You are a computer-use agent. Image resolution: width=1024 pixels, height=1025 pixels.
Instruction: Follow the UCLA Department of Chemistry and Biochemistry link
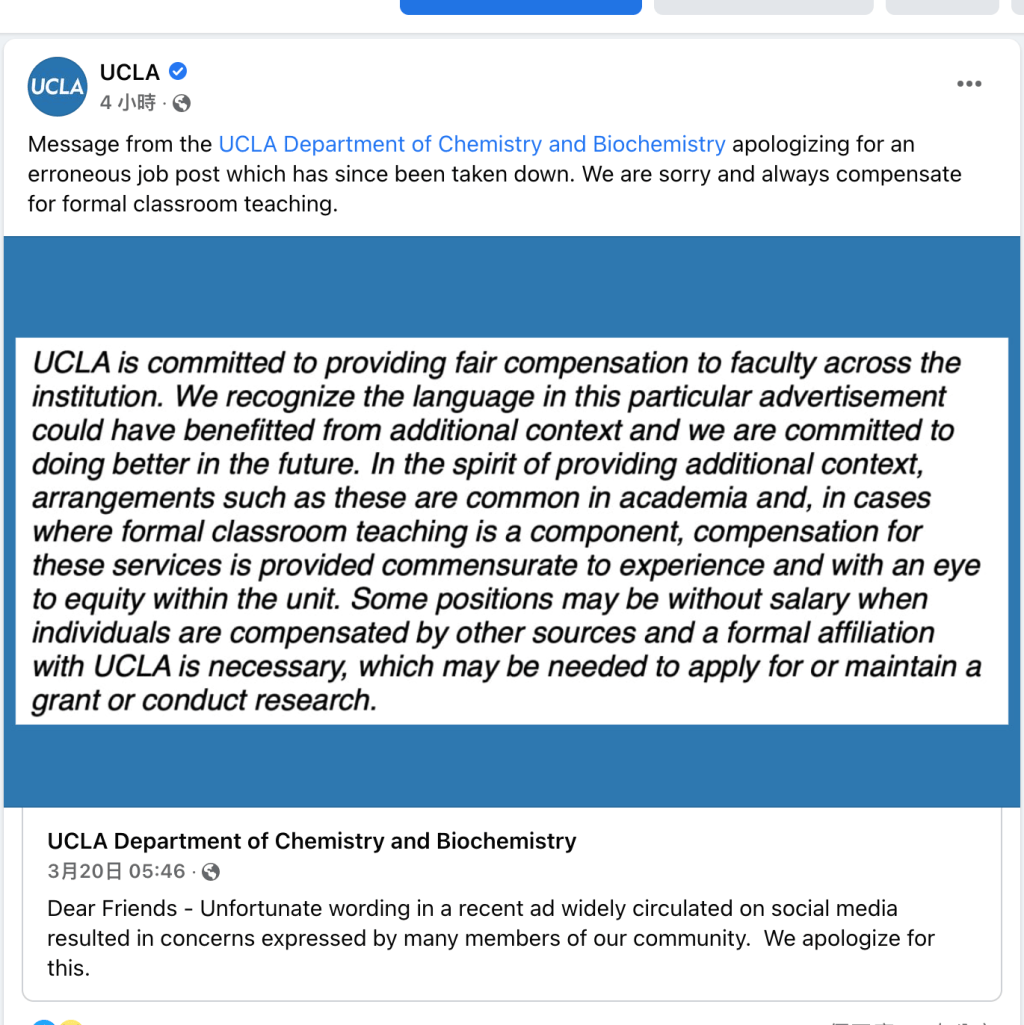471,144
